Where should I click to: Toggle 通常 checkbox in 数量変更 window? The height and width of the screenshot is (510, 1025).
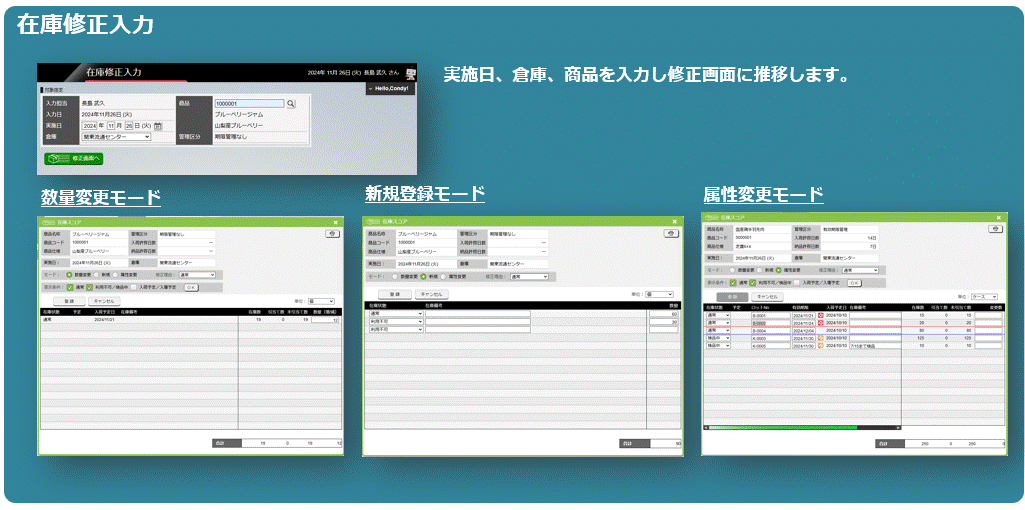click(x=69, y=287)
